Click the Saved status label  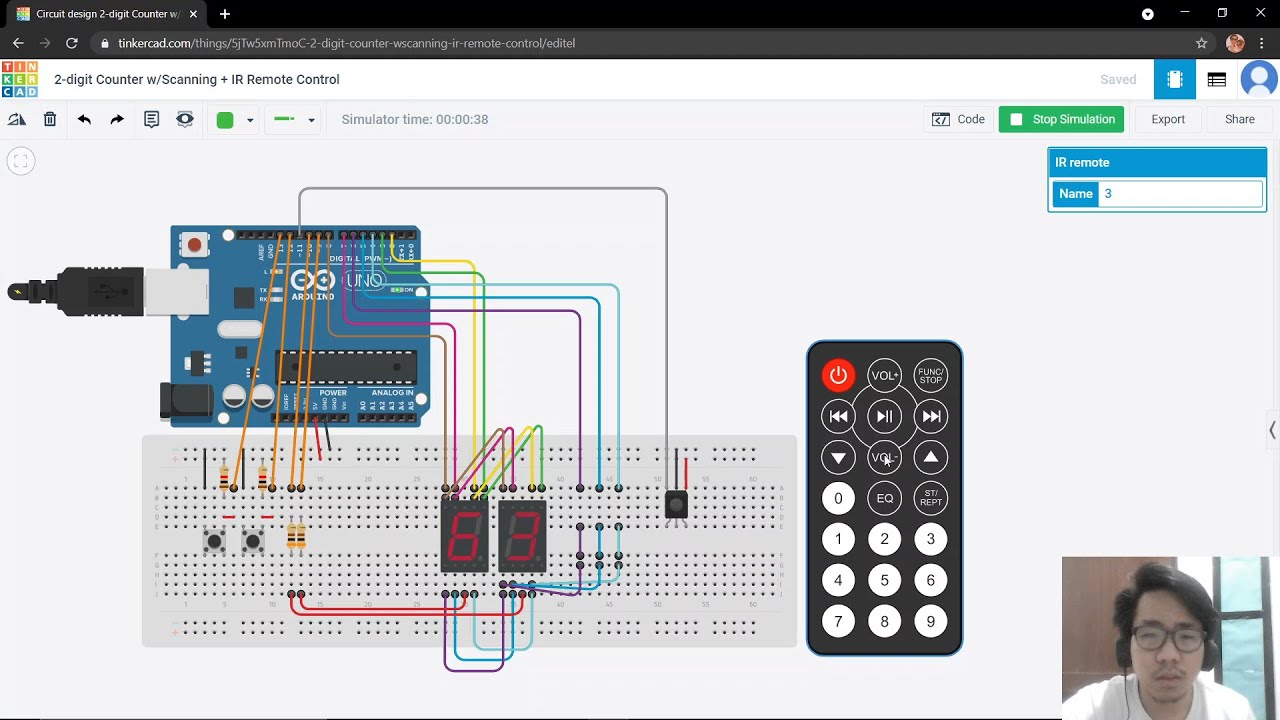pos(1118,80)
